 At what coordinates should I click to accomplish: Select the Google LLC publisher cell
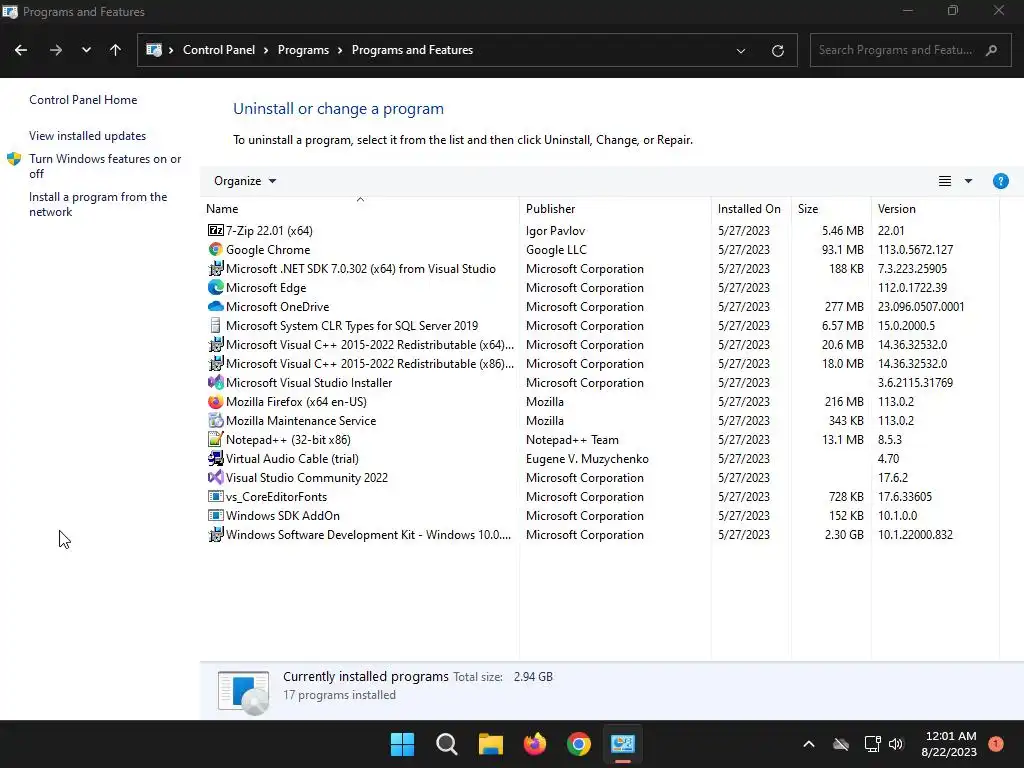coord(556,249)
